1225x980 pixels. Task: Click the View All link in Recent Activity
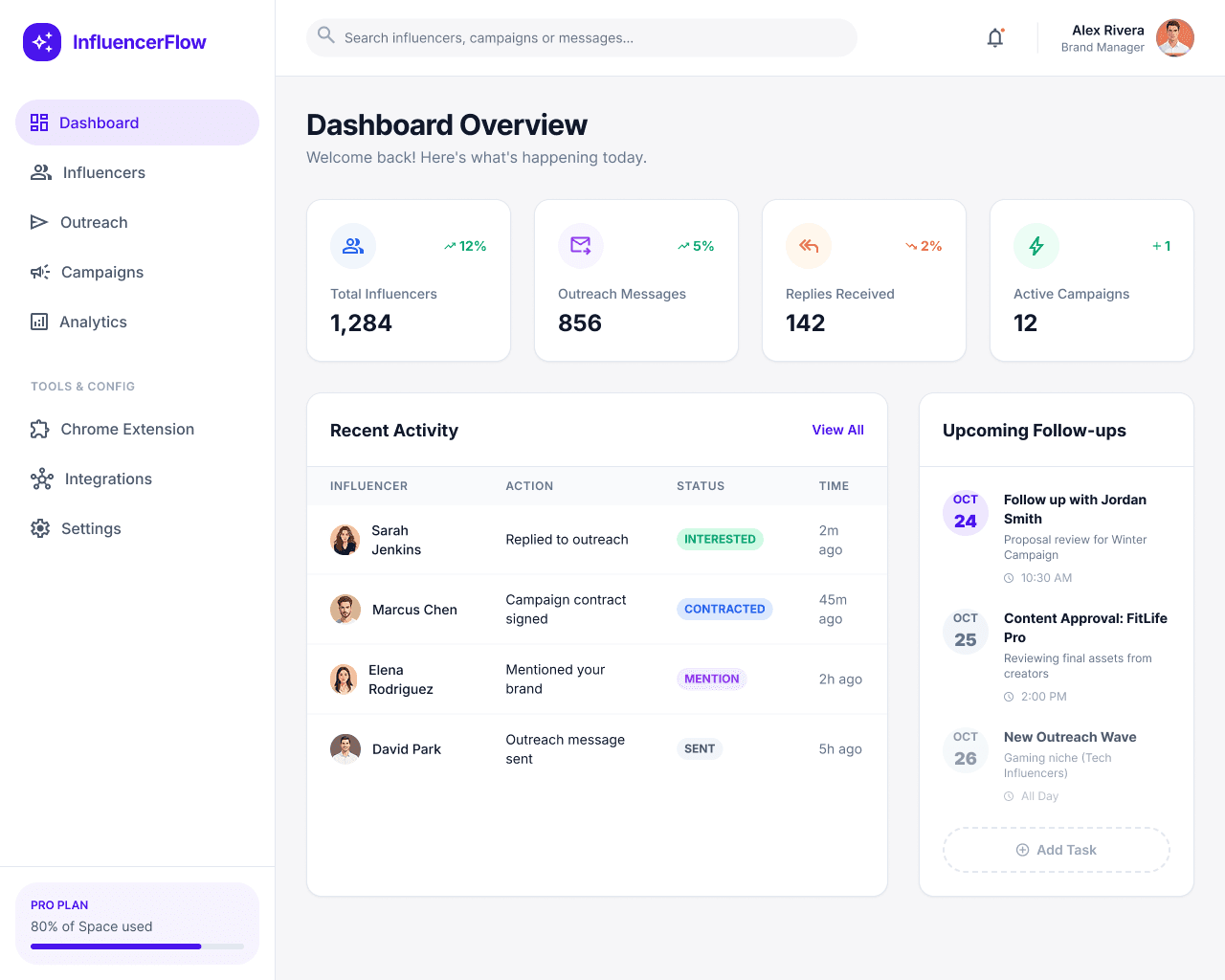tap(837, 430)
